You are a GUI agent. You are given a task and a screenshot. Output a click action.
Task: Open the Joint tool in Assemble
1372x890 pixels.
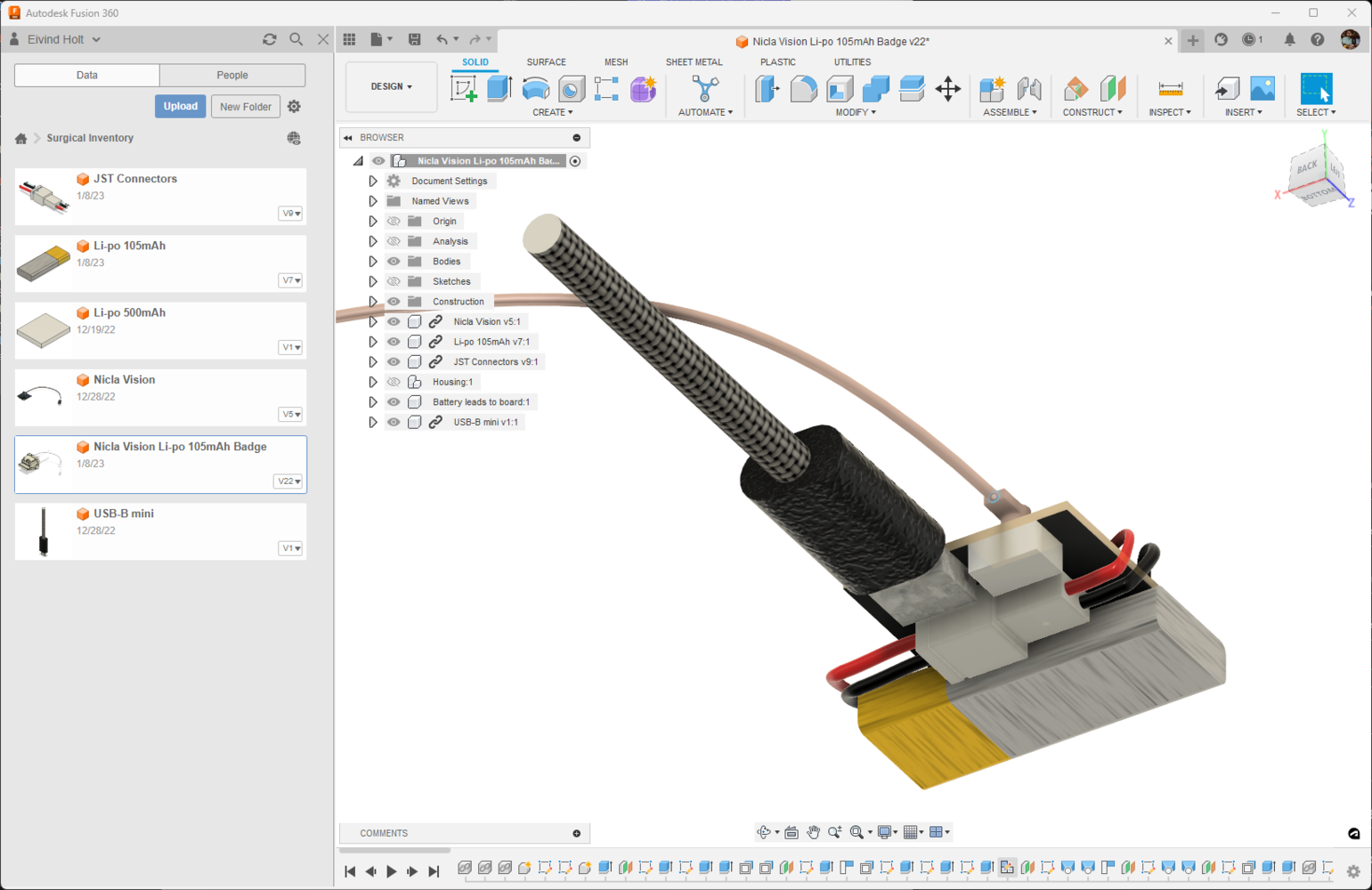[x=1029, y=88]
